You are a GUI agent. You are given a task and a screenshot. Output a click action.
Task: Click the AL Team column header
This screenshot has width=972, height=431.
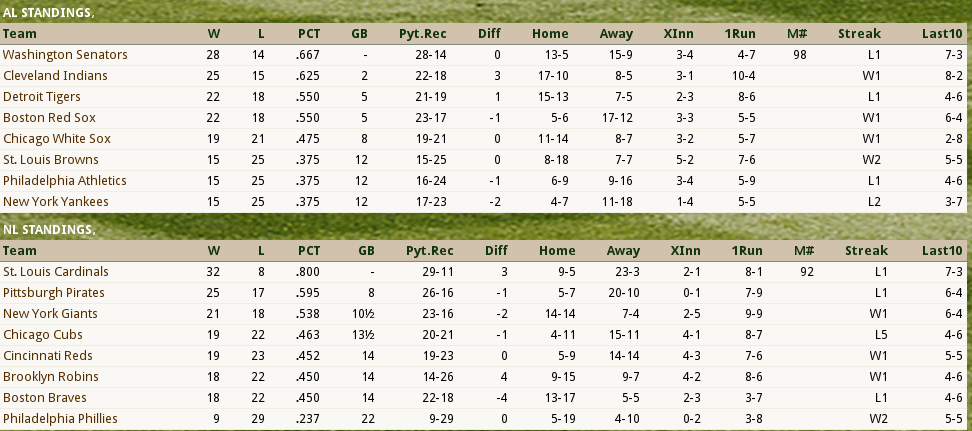pos(20,33)
